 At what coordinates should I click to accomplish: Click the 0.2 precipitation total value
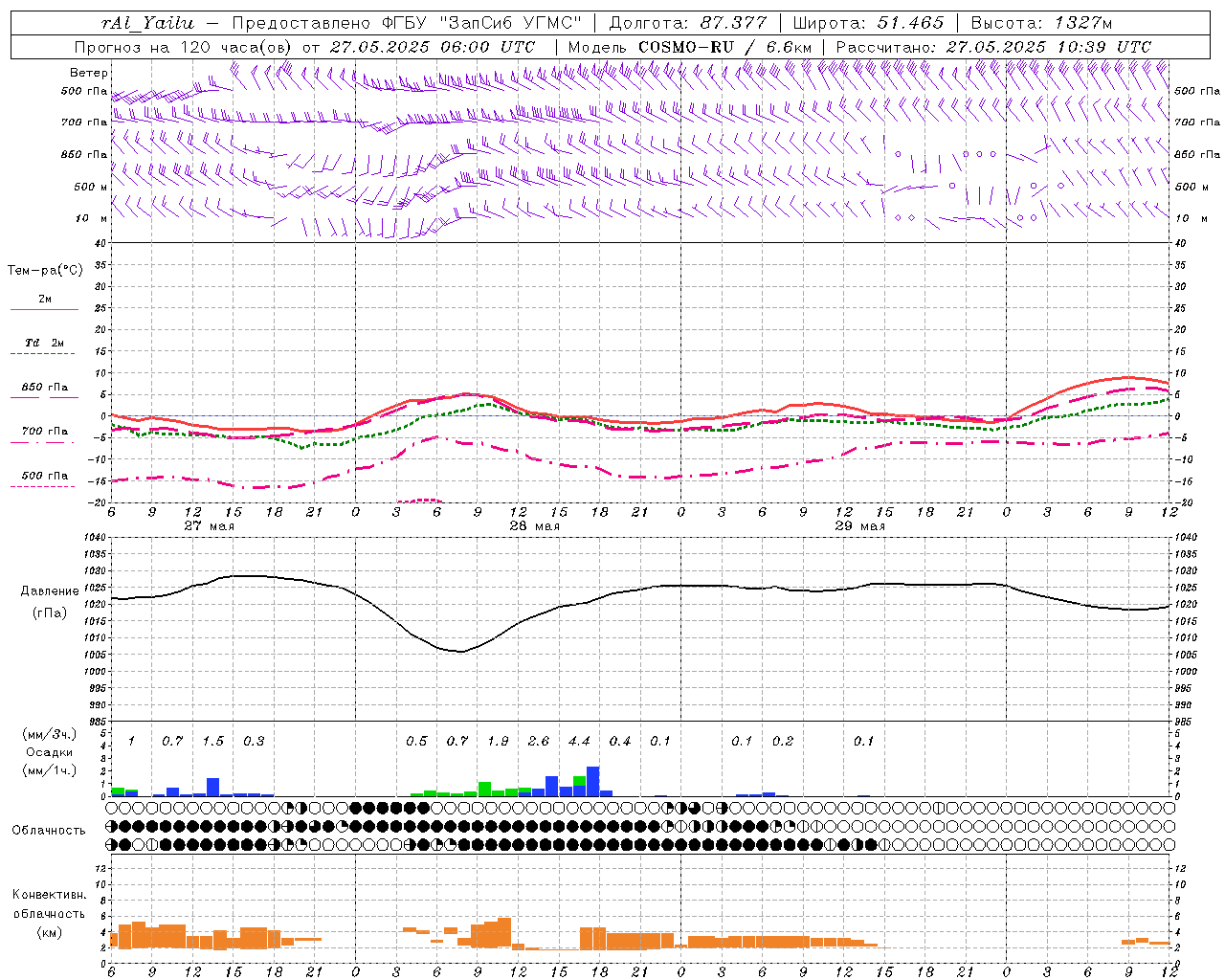(x=783, y=742)
